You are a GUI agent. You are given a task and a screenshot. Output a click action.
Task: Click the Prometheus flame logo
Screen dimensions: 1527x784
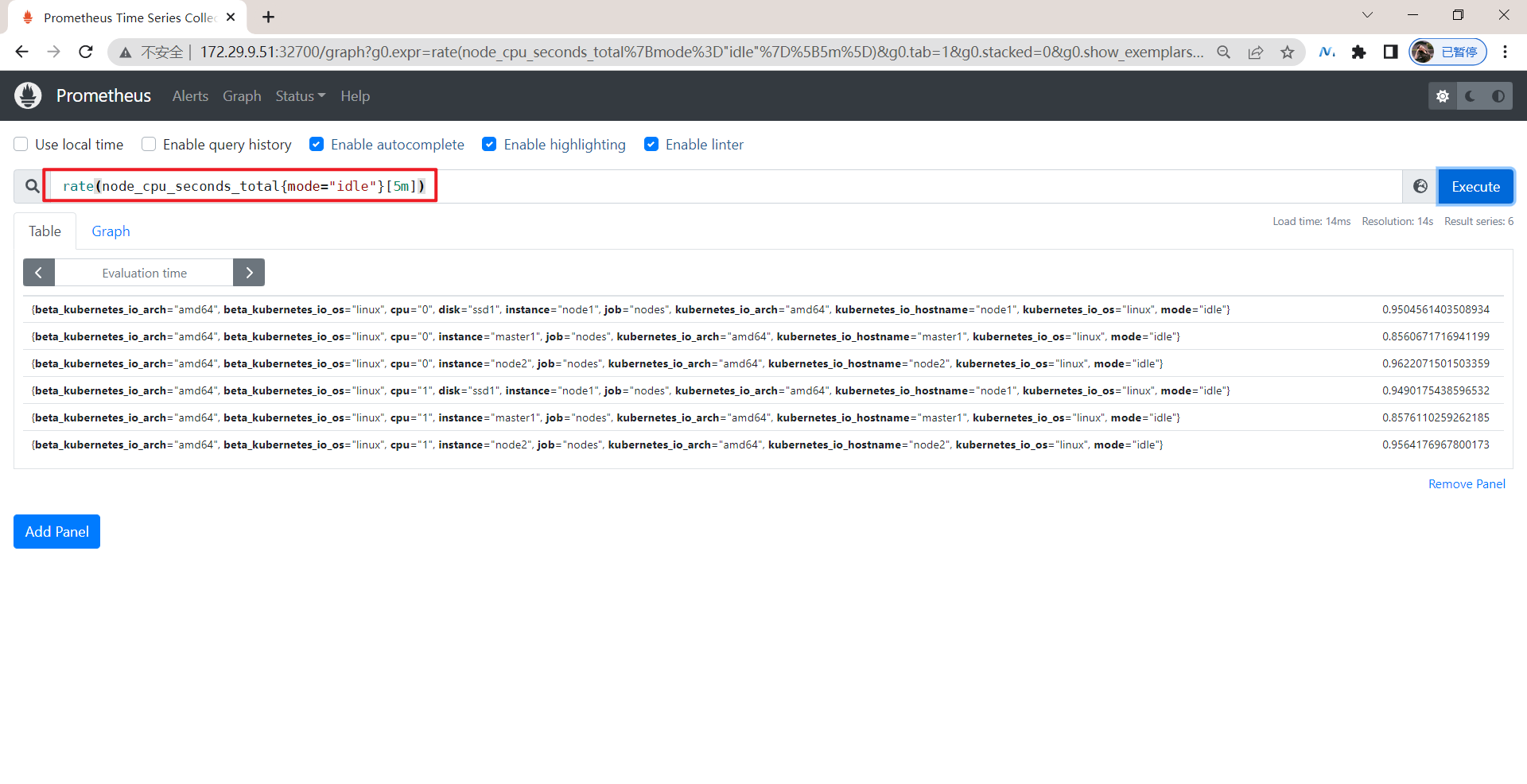click(x=28, y=95)
